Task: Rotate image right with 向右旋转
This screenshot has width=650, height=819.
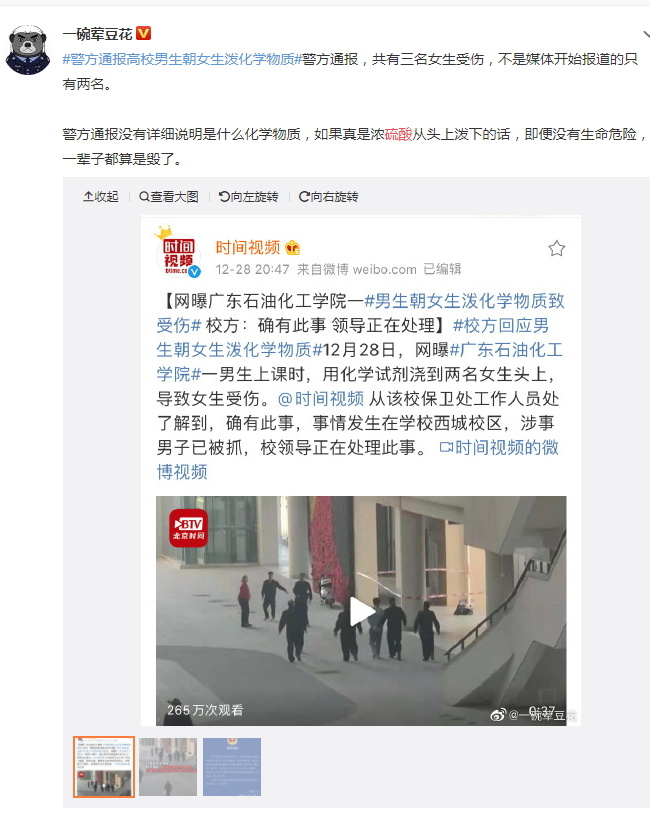Action: coord(328,196)
